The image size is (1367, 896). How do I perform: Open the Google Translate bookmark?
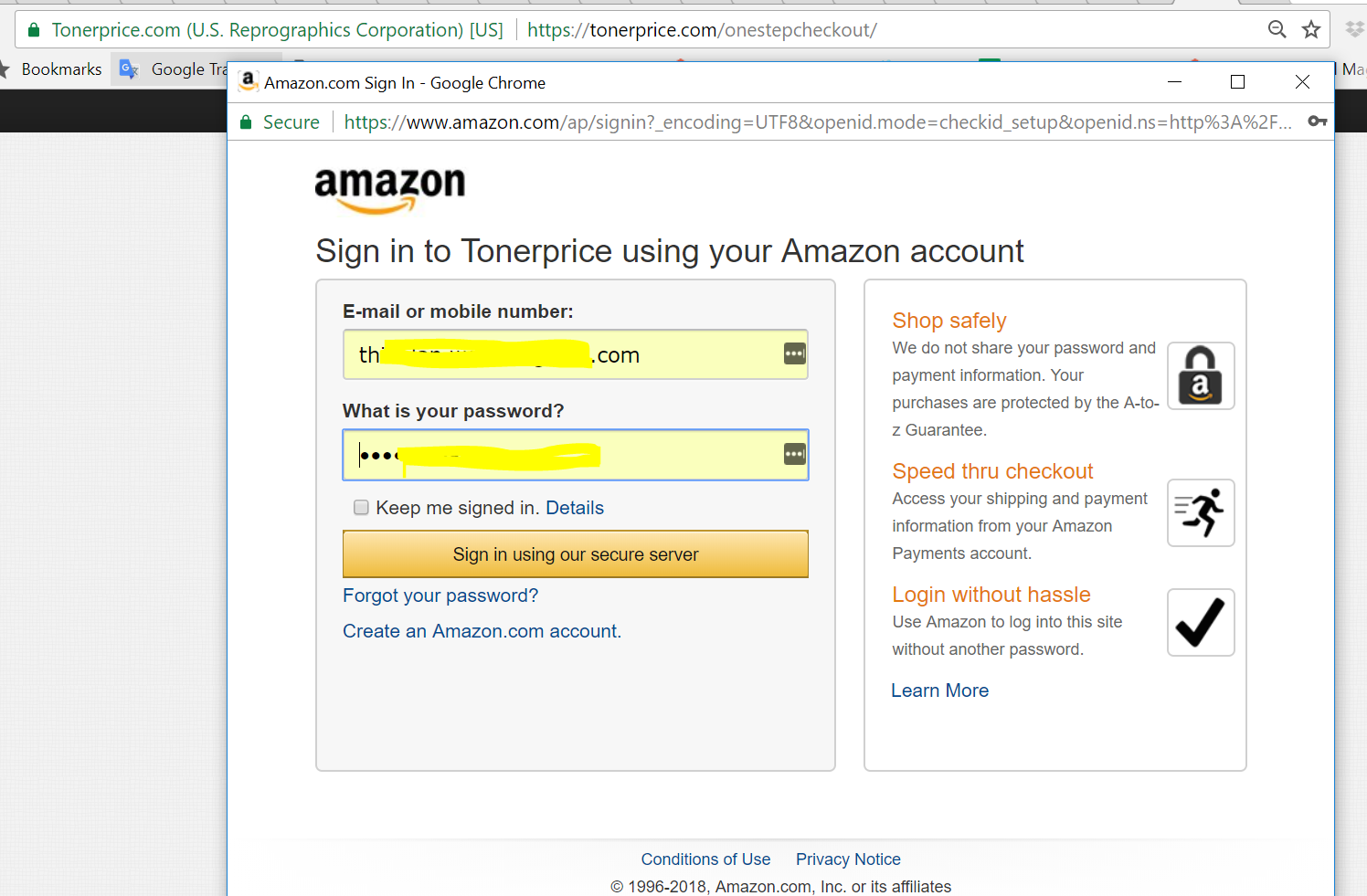[174, 69]
